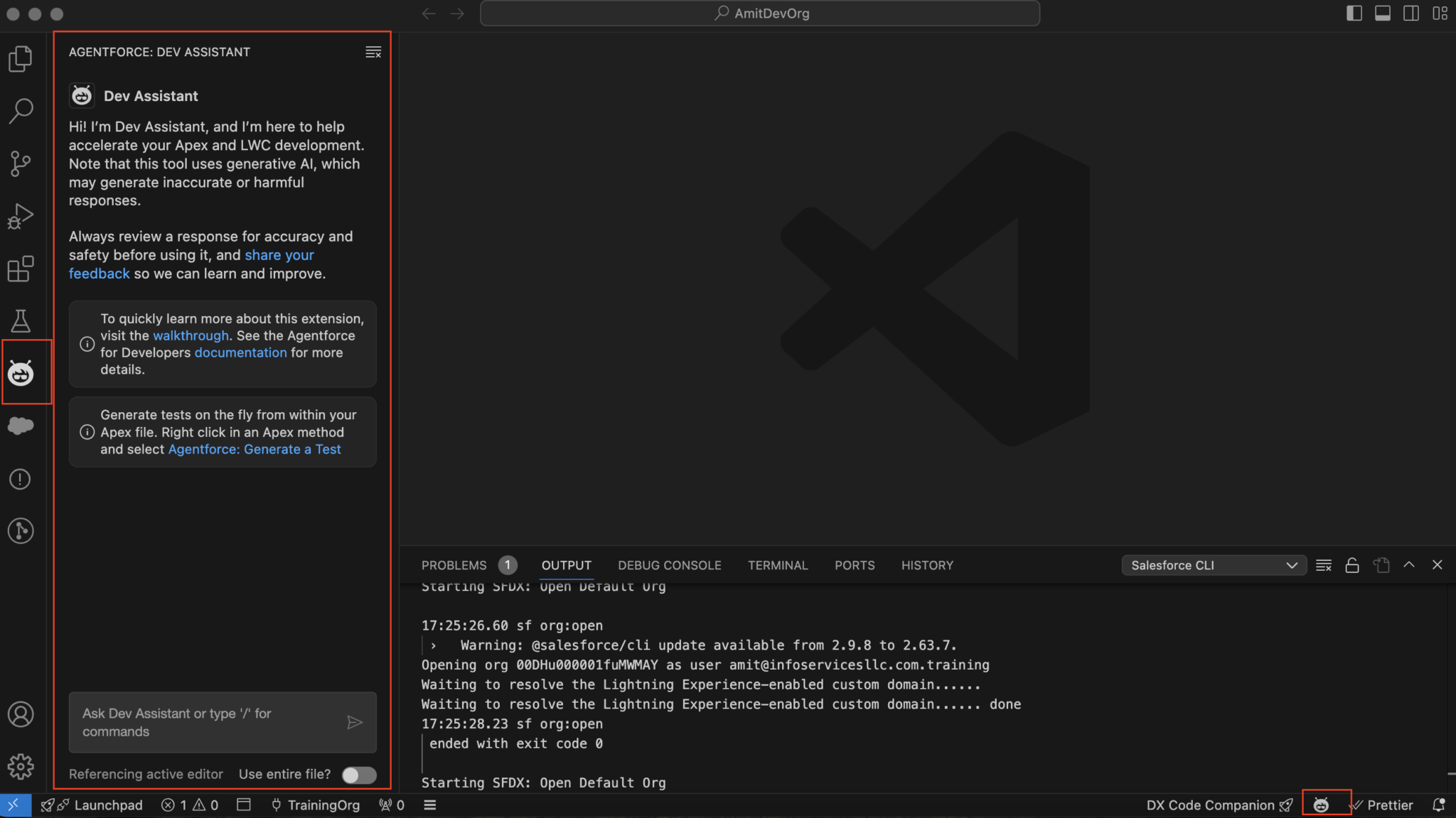Switch to the TERMINAL tab
Image resolution: width=1456 pixels, height=818 pixels.
point(778,565)
